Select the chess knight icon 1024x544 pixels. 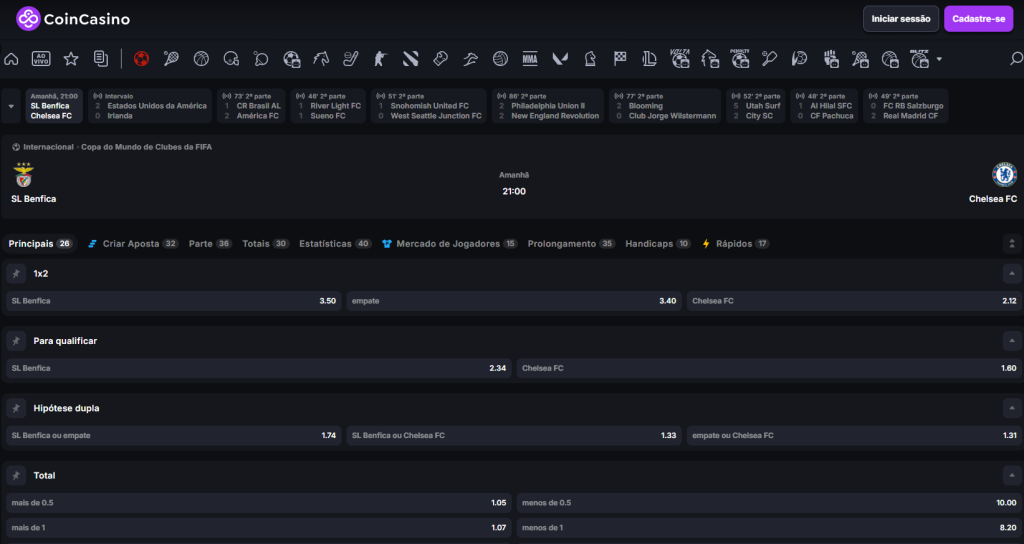(x=590, y=59)
